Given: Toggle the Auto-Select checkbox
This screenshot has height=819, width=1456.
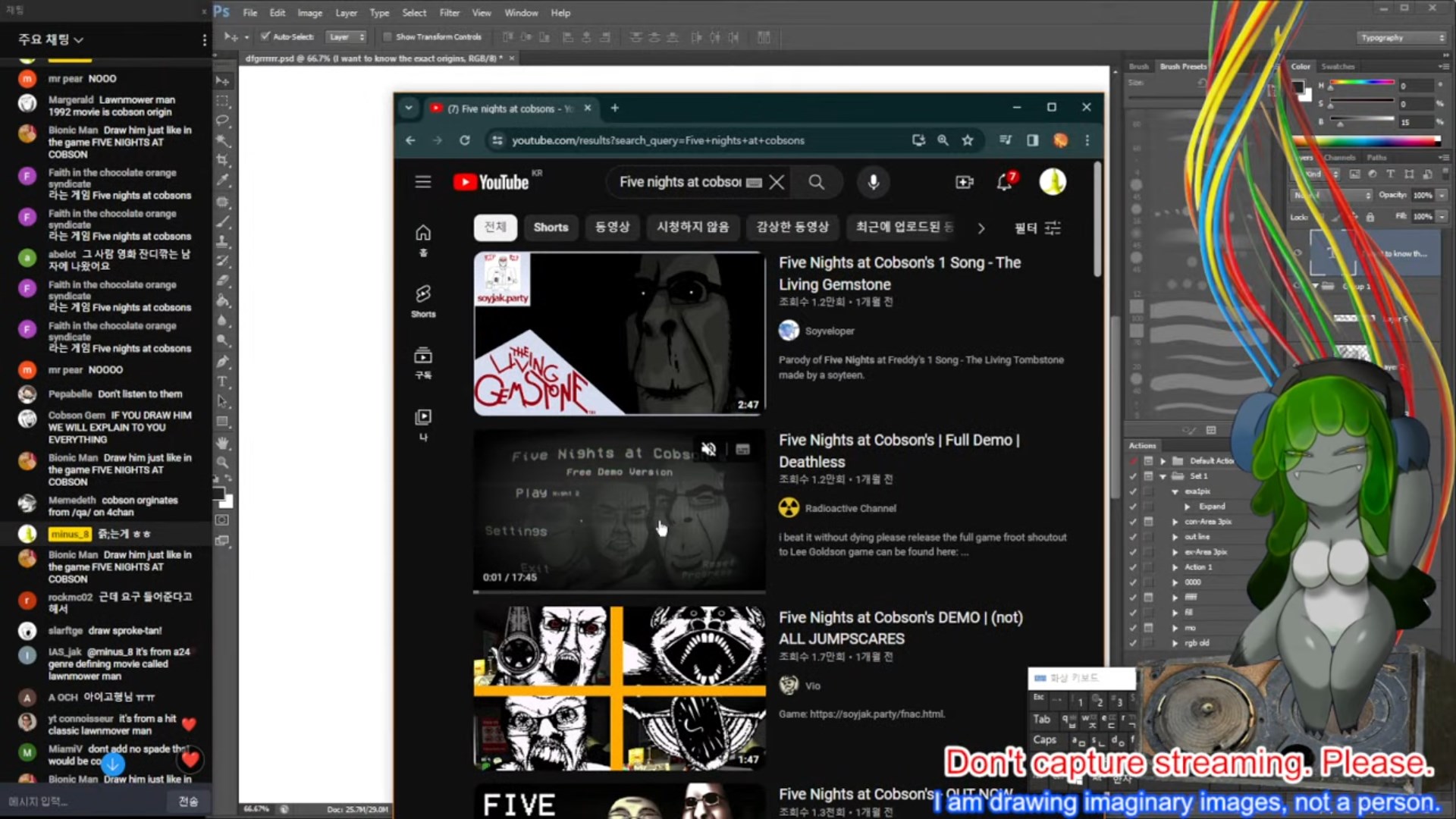Looking at the screenshot, I should pyautogui.click(x=265, y=36).
